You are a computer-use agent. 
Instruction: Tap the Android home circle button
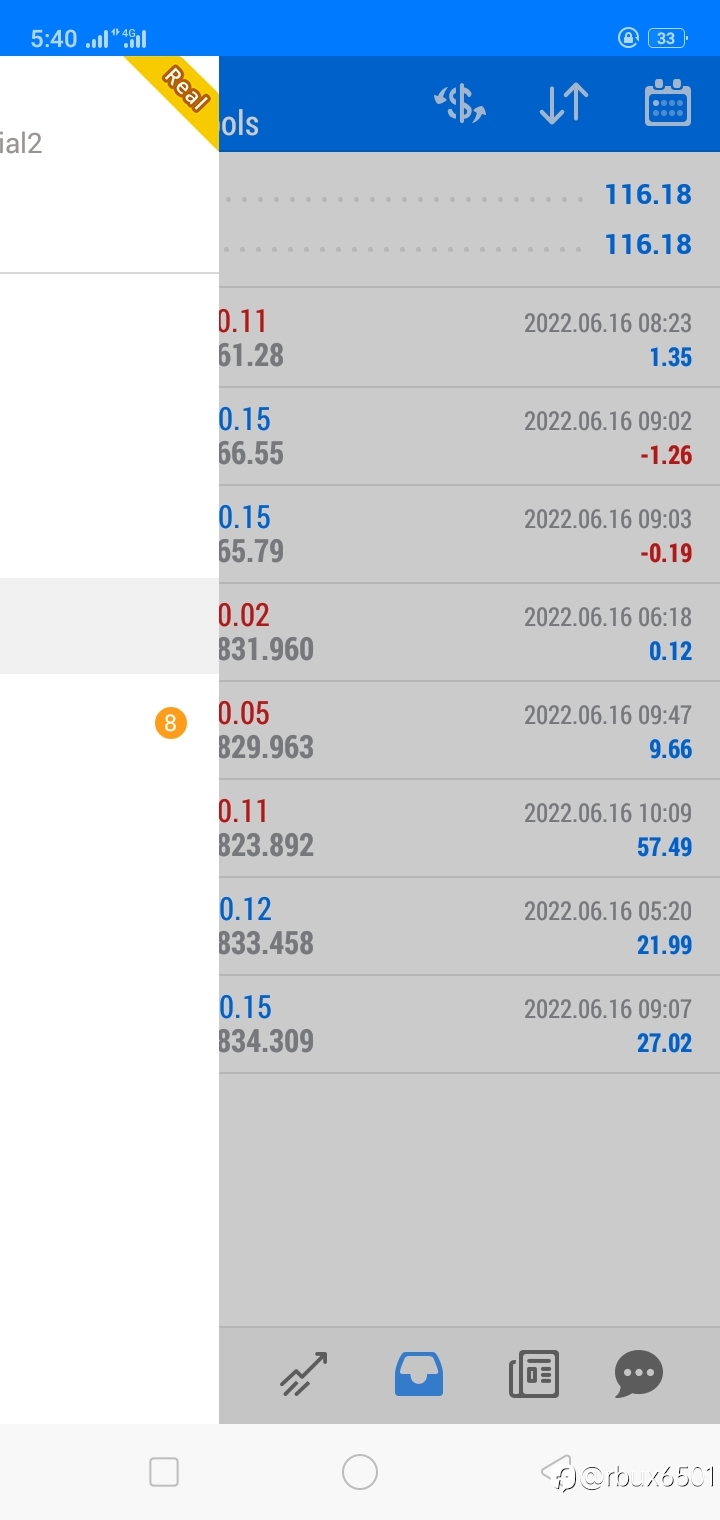(360, 1472)
